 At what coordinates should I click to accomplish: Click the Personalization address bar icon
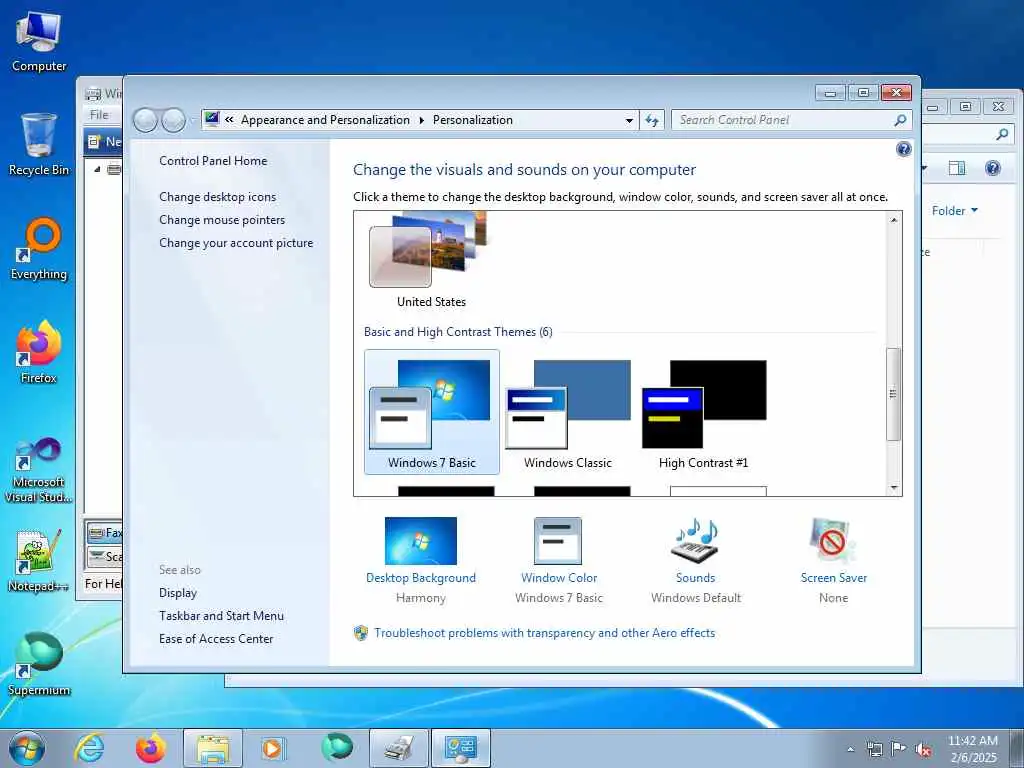coord(212,120)
